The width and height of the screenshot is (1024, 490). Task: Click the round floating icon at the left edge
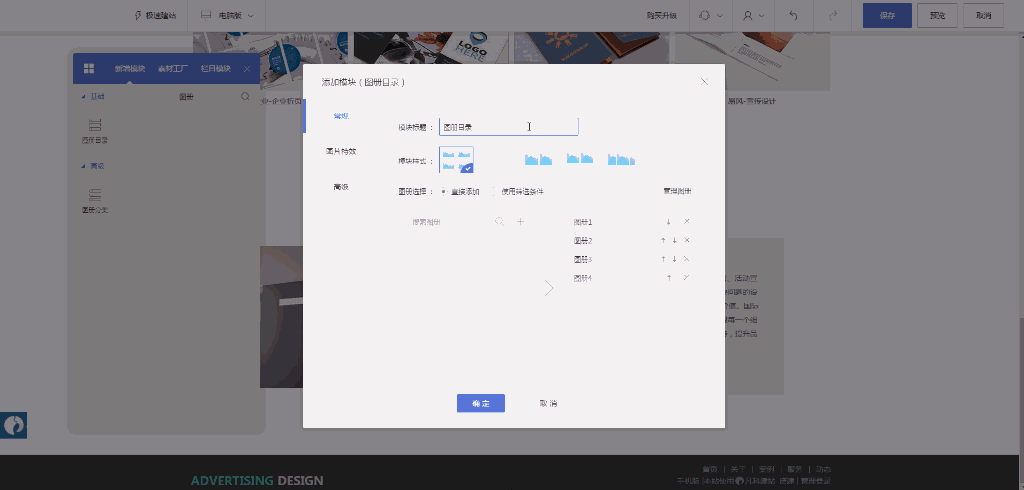[14, 425]
